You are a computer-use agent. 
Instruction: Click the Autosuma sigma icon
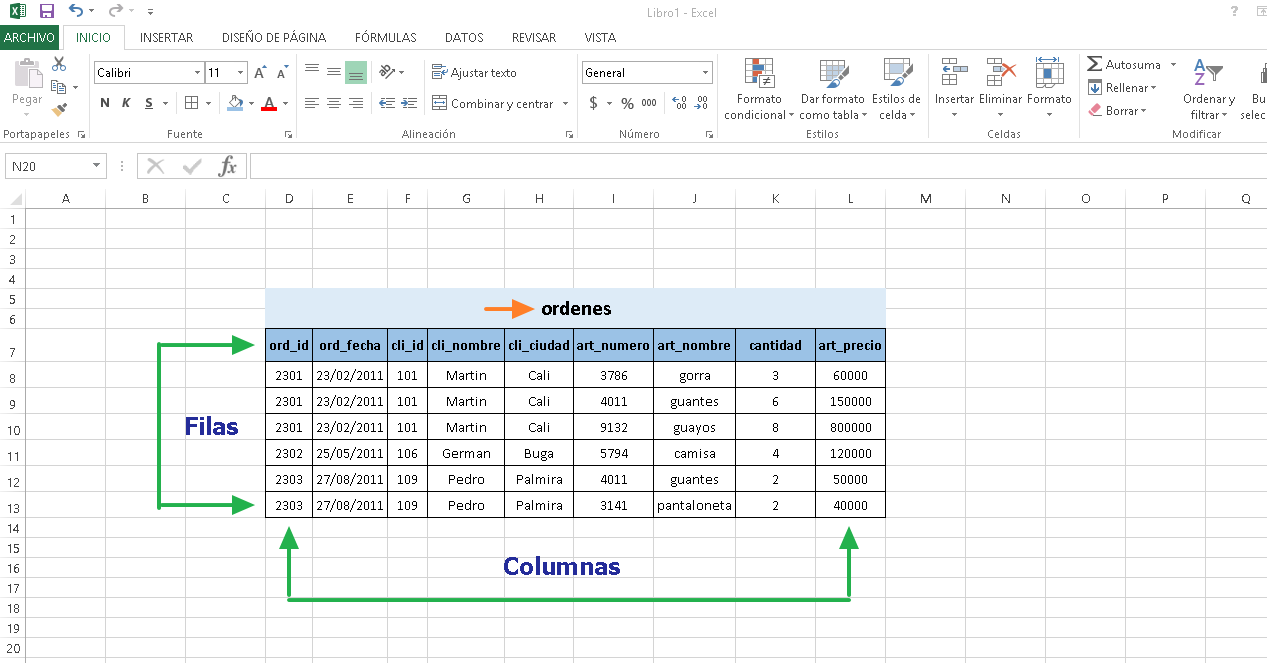[x=1094, y=64]
